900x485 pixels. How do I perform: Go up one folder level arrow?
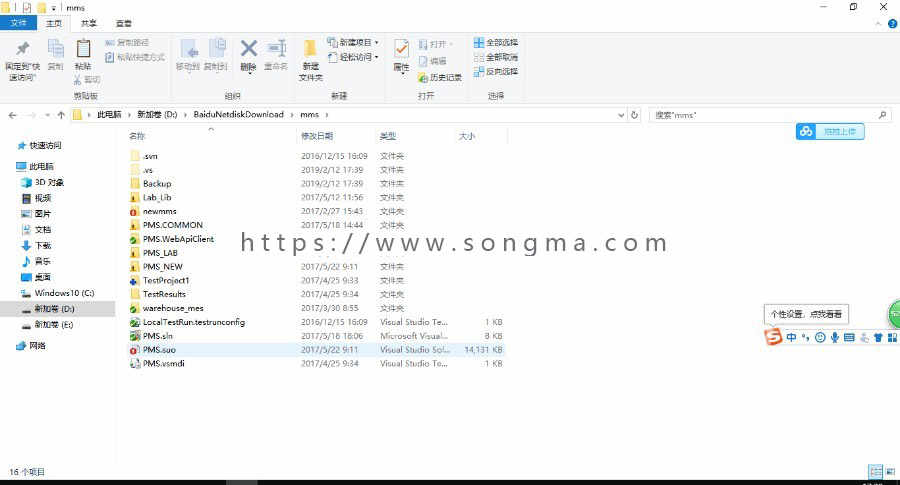pyautogui.click(x=61, y=115)
